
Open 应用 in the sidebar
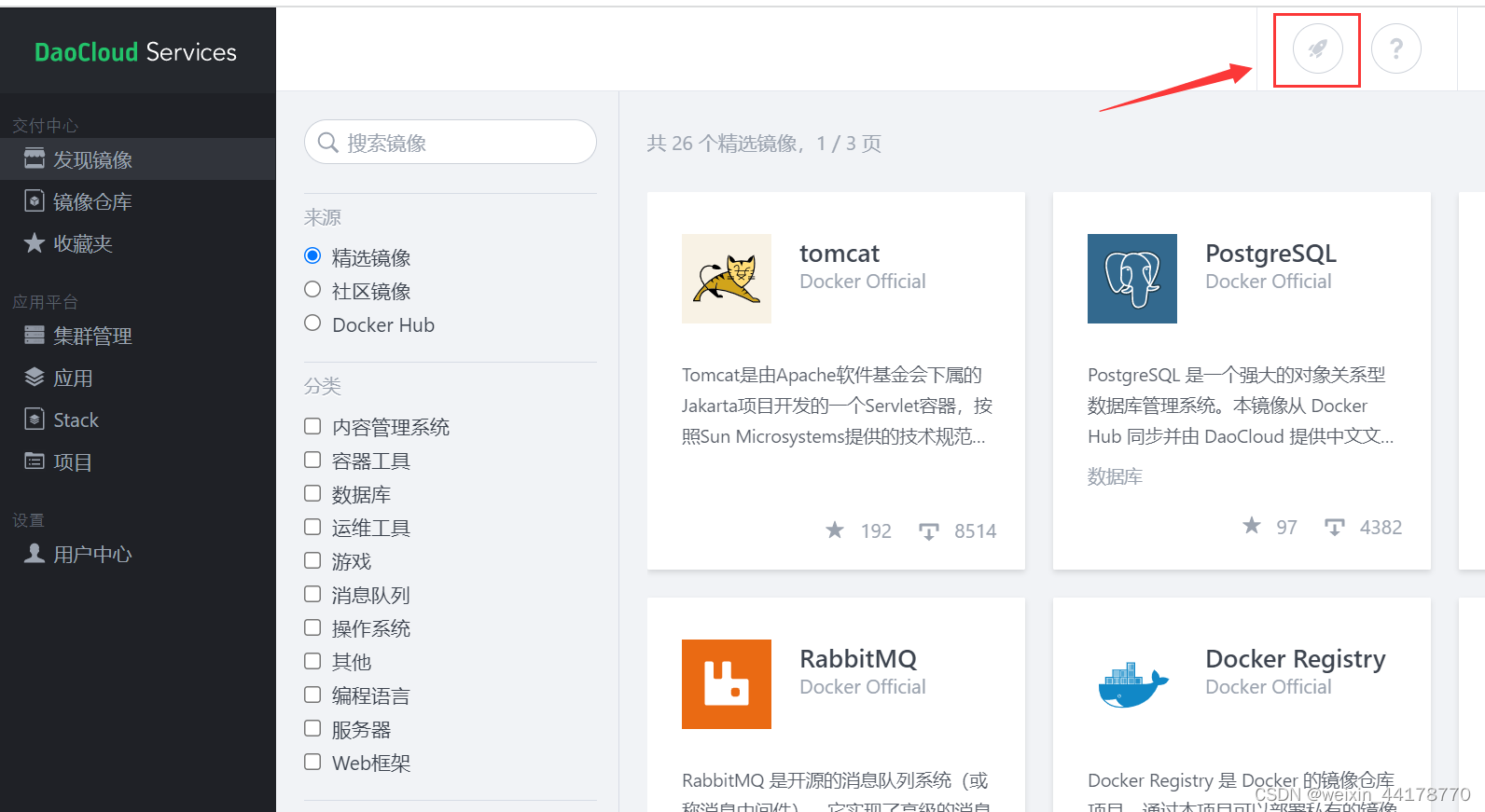138,378
